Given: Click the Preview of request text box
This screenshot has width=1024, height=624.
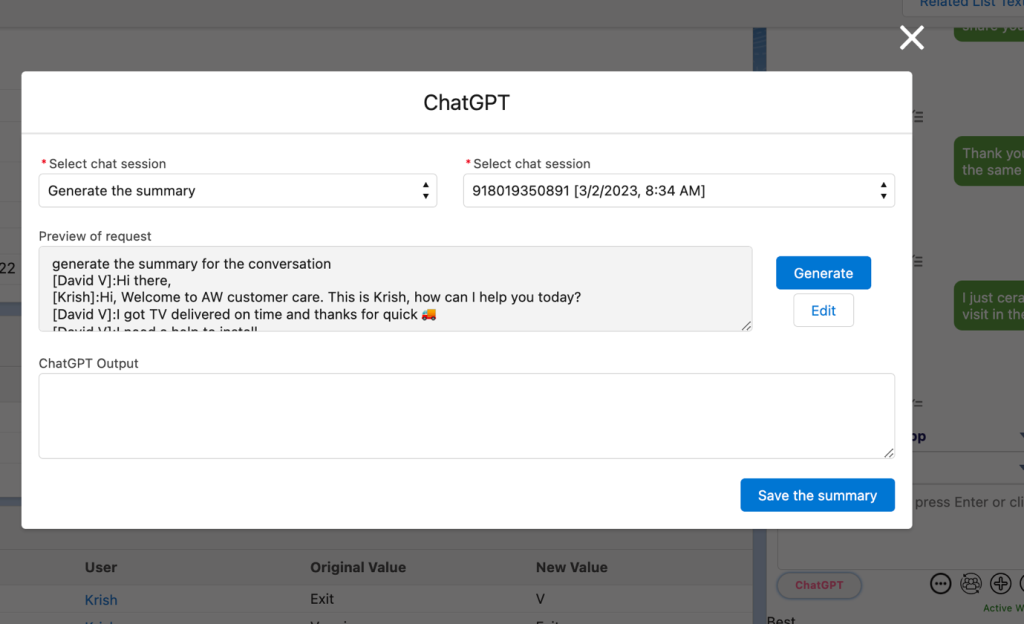Looking at the screenshot, I should tap(395, 289).
